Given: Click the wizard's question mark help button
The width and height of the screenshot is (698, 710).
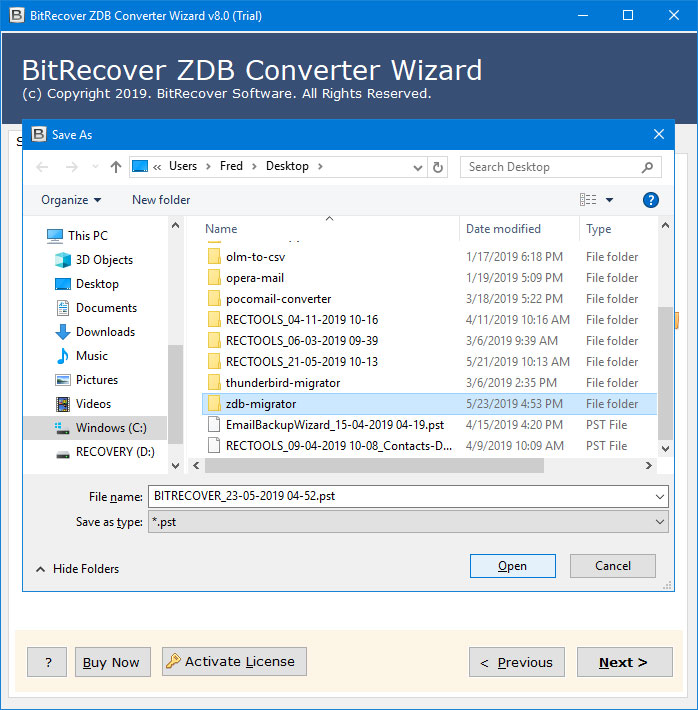Looking at the screenshot, I should tap(47, 662).
